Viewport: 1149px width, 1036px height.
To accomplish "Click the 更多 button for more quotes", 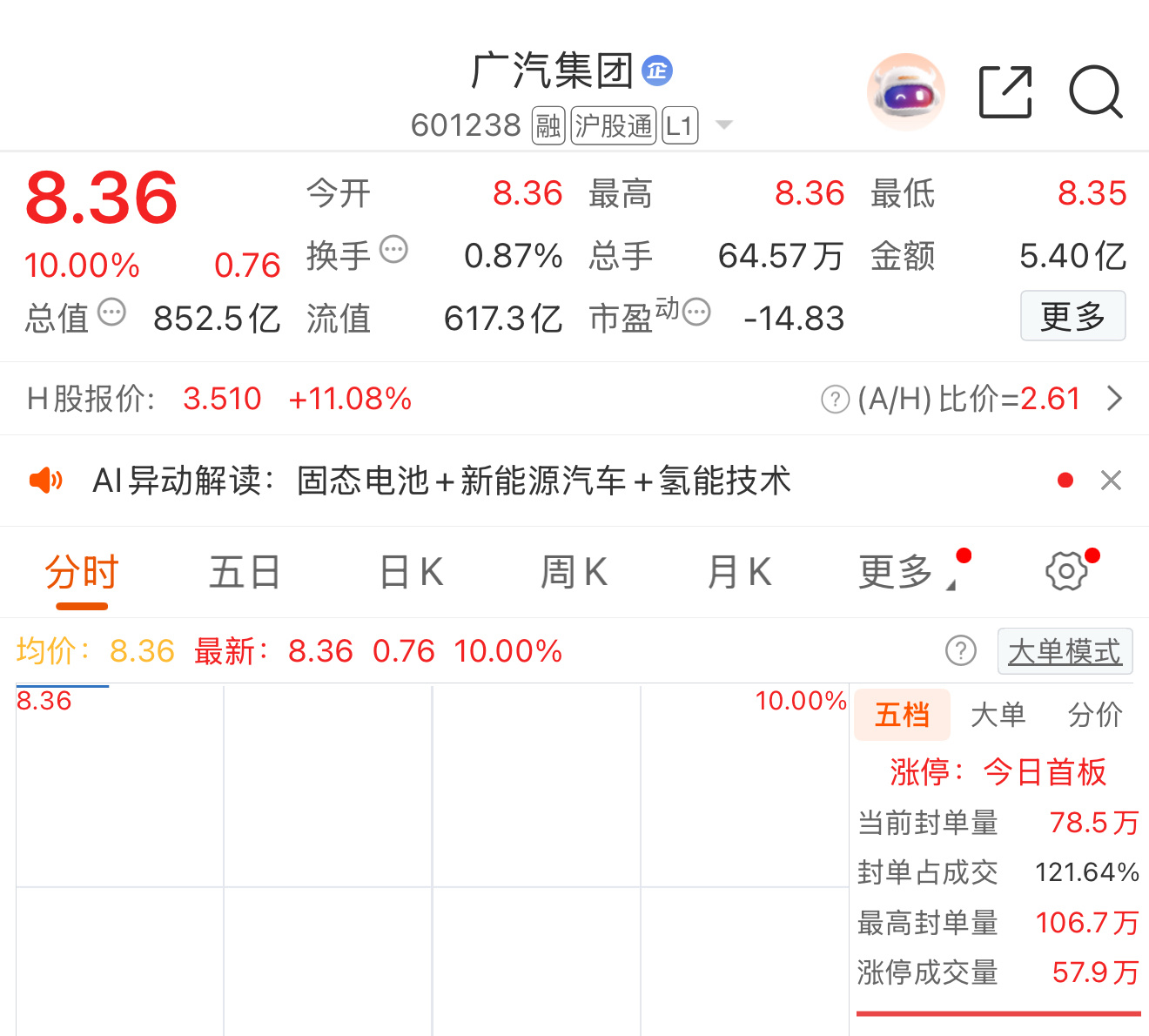I will (x=1073, y=316).
